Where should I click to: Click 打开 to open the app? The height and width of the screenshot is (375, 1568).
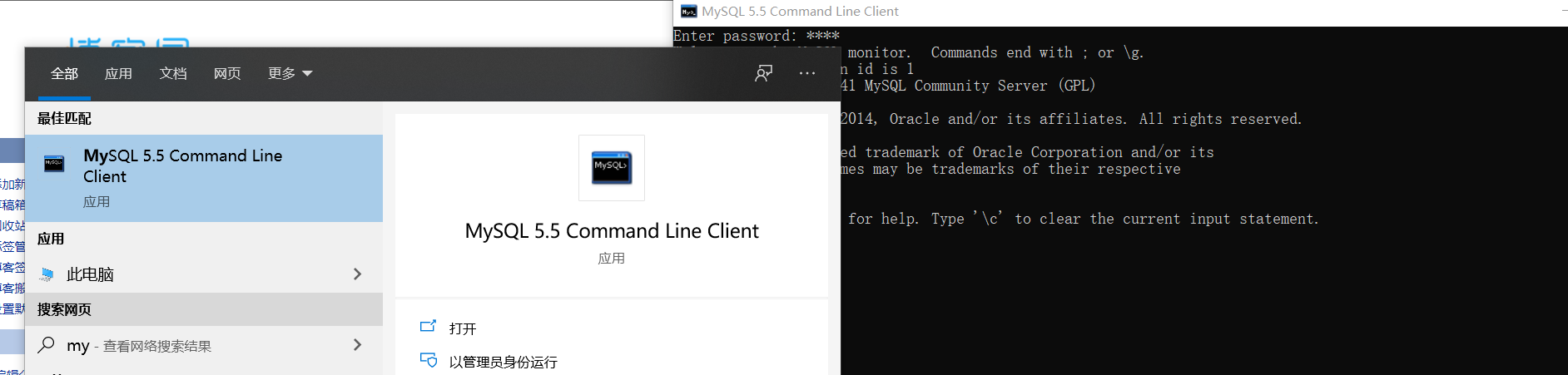[x=463, y=328]
